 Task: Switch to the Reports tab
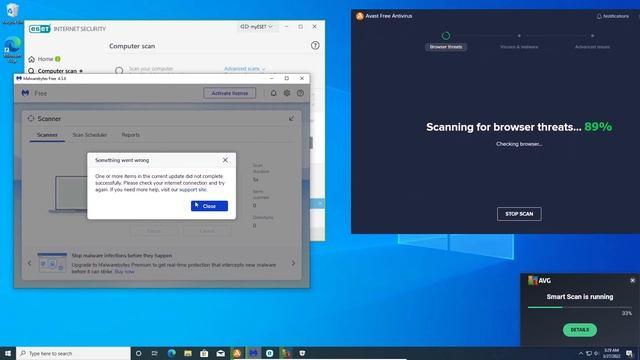(x=131, y=135)
